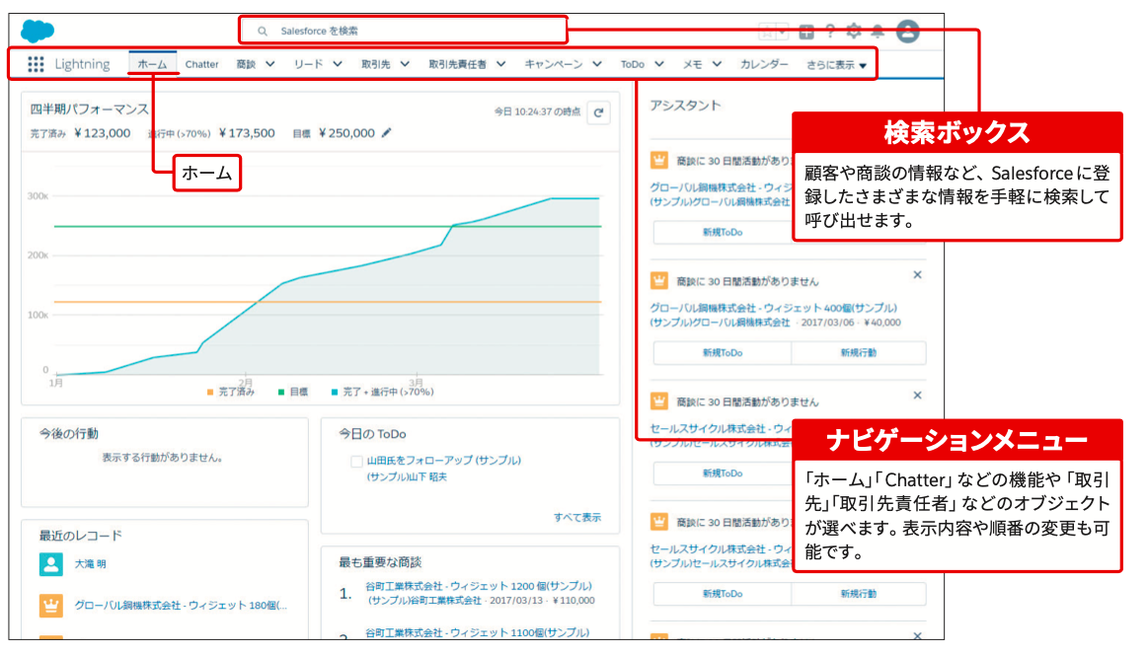Screen dimensions: 1148x654
Task: Open the カレンダー tab
Action: (764, 64)
